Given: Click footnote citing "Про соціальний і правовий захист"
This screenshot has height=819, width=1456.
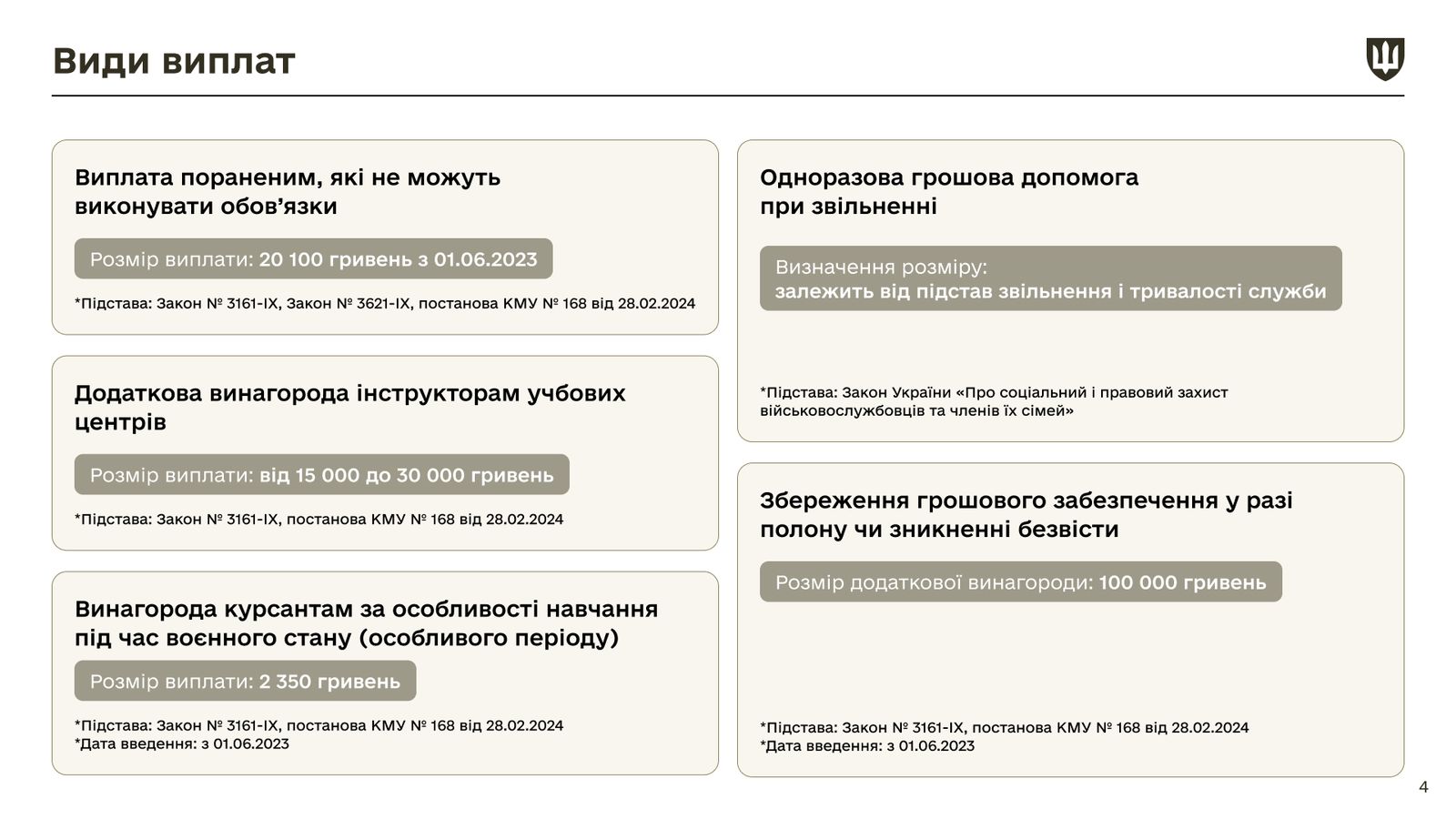Looking at the screenshot, I should click(x=993, y=401).
